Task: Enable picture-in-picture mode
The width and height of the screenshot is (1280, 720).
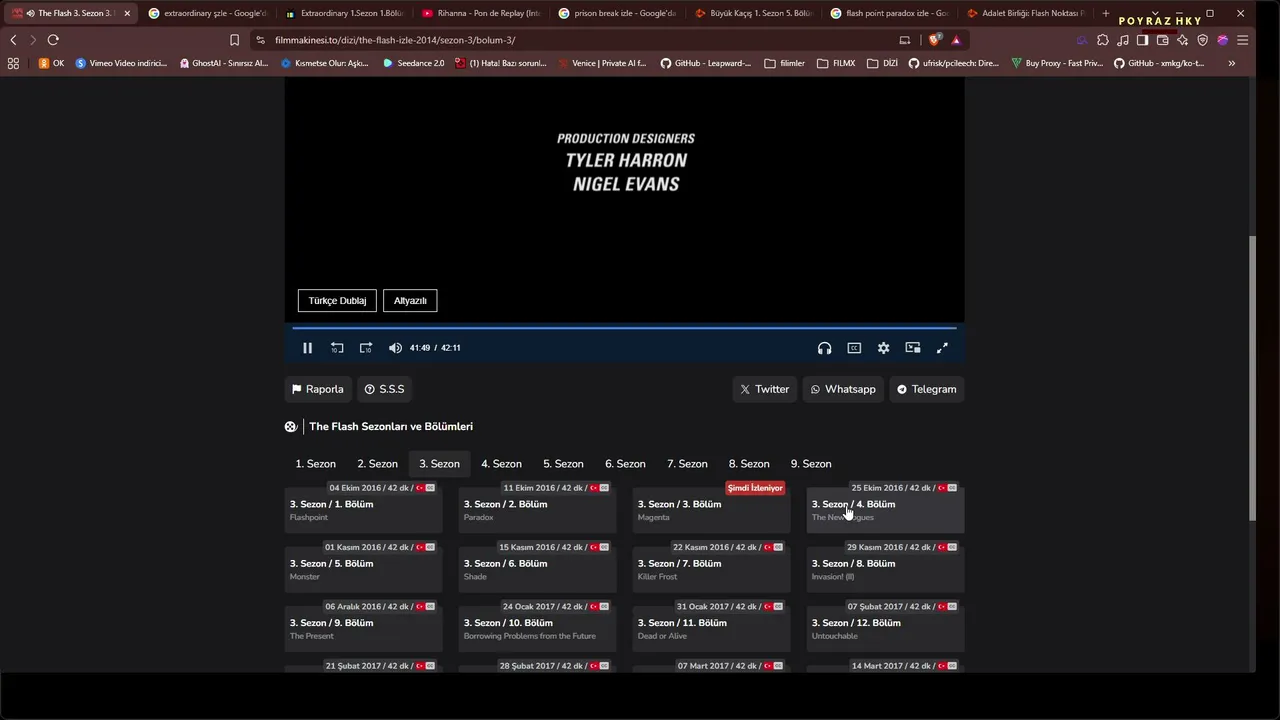Action: [x=913, y=348]
